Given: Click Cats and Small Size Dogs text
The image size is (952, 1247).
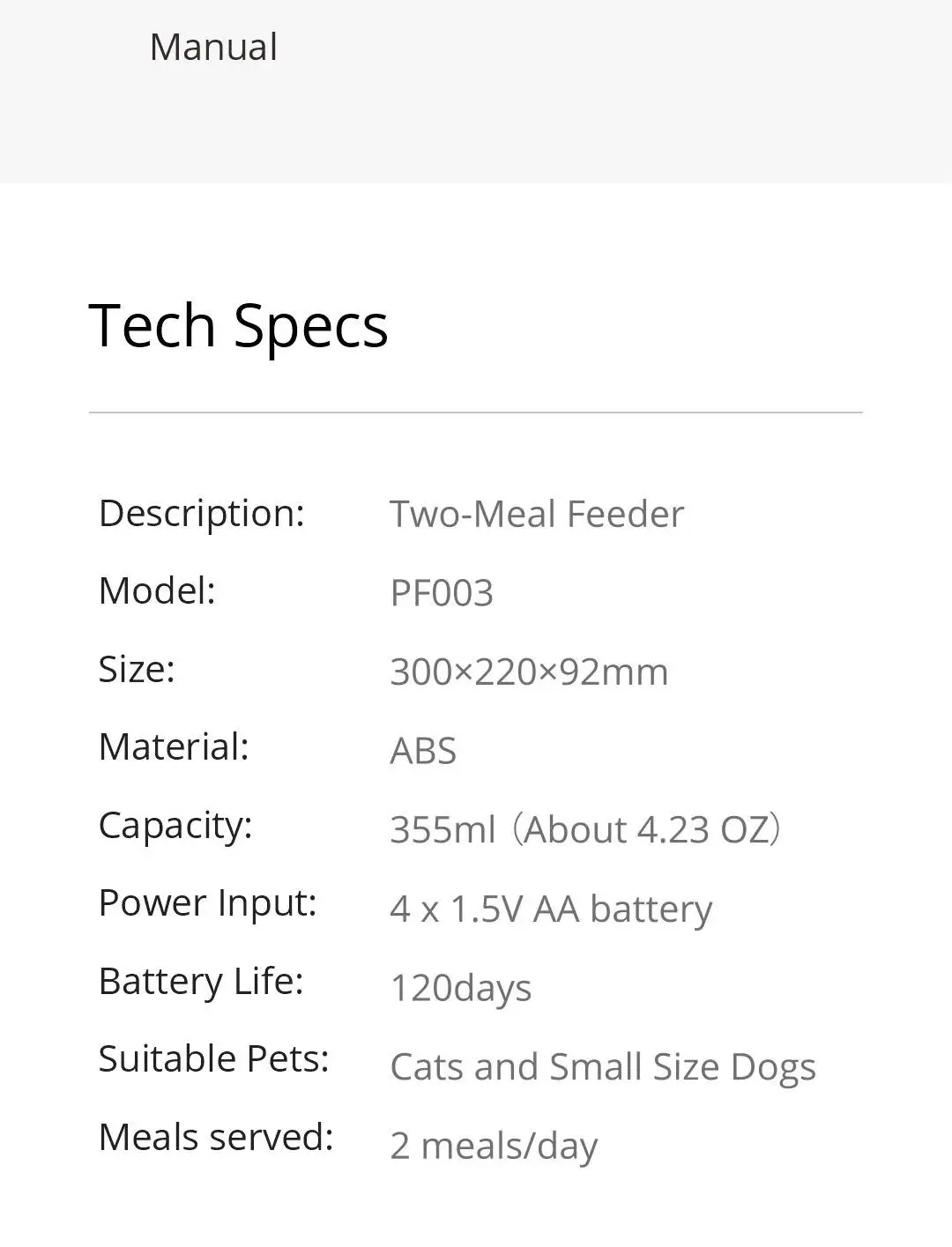Looking at the screenshot, I should coord(603,1067).
